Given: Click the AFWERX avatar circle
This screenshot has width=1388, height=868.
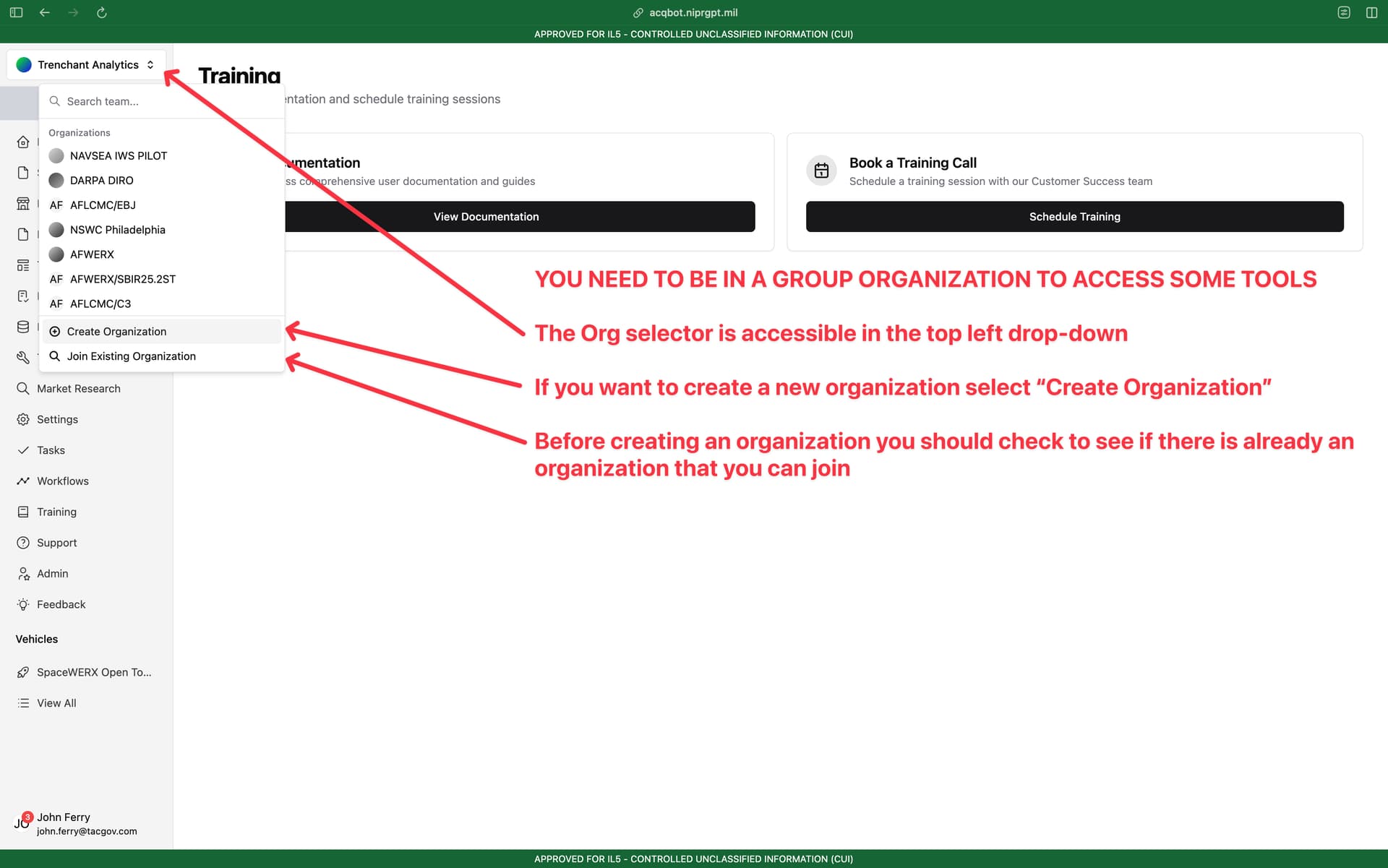Looking at the screenshot, I should [56, 254].
